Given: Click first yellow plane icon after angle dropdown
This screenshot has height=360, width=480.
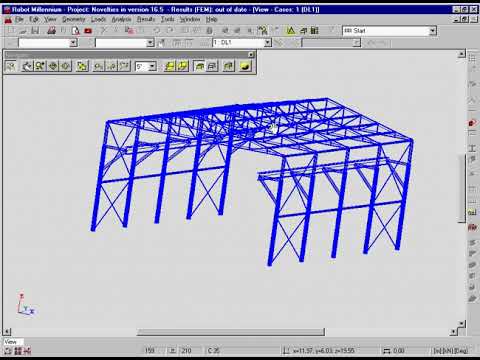Looking at the screenshot, I should pyautogui.click(x=169, y=66).
